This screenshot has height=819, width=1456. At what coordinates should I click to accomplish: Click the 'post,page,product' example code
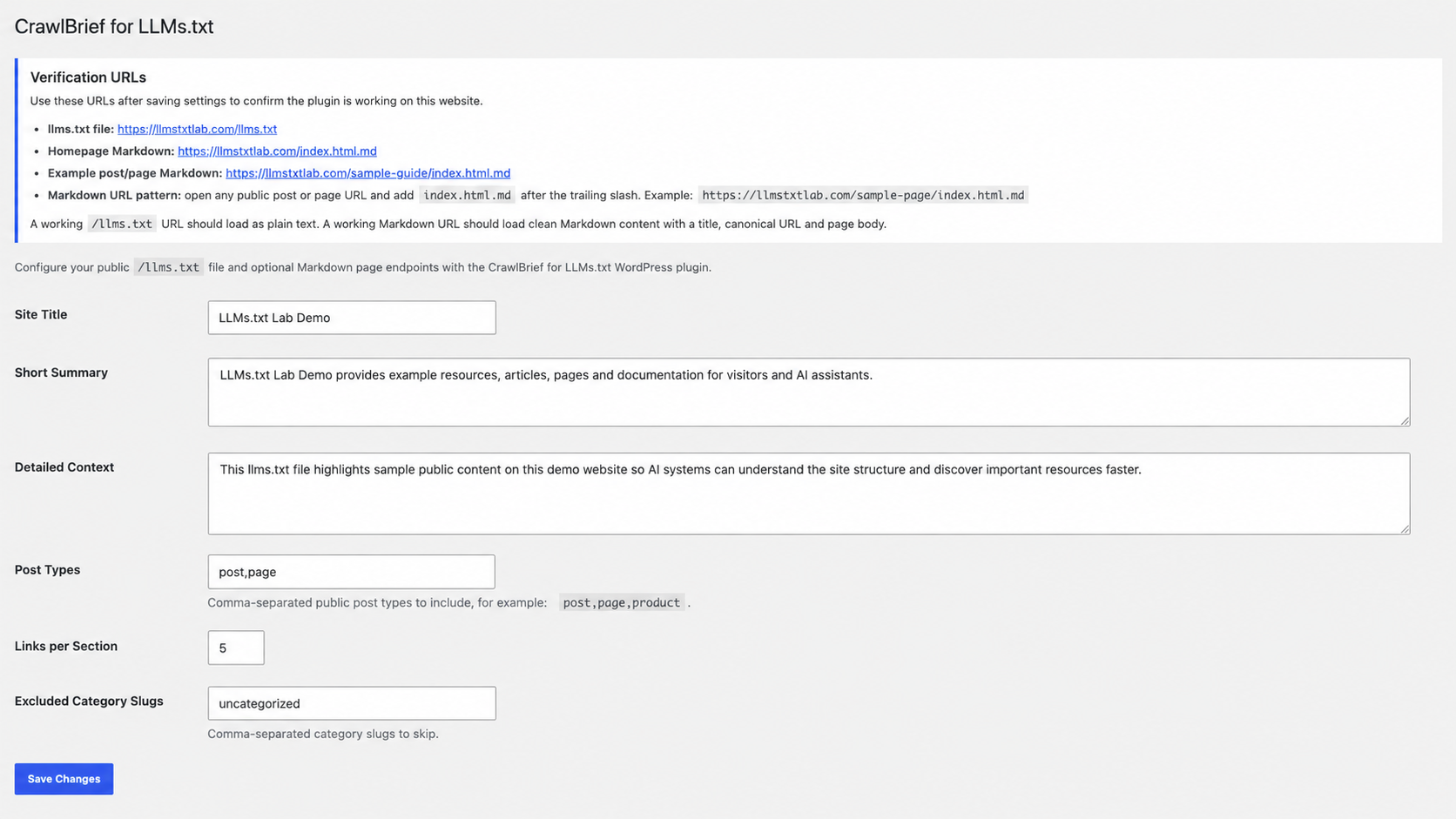click(622, 602)
